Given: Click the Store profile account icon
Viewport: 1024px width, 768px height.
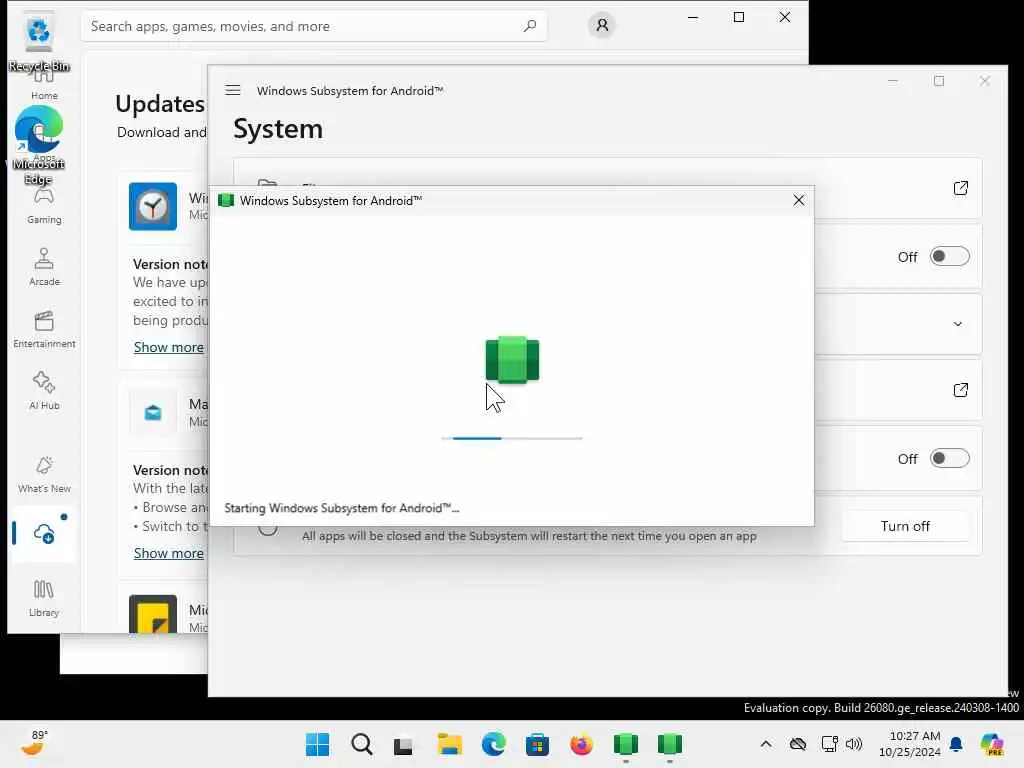Looking at the screenshot, I should coord(601,25).
